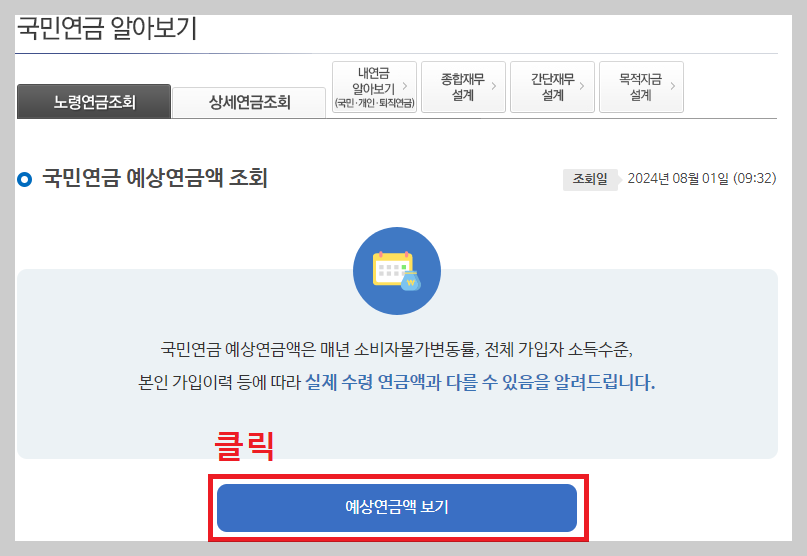Screen dimensions: 807x556
Task: Go to 종합재무 설계
Action: [463, 87]
